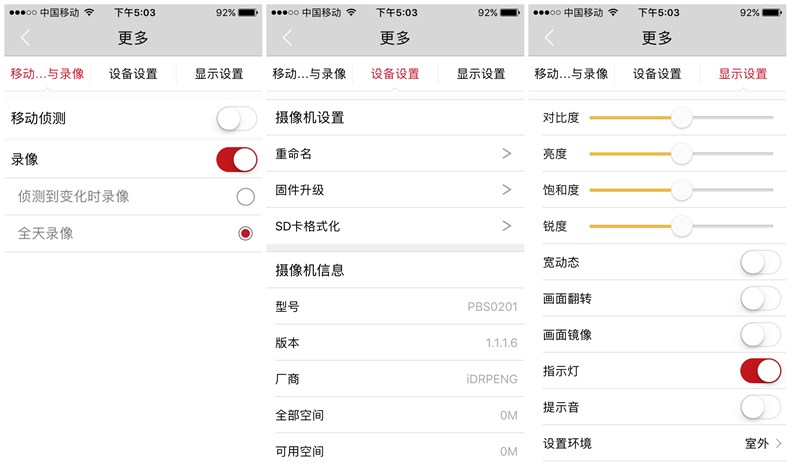790x465 pixels.
Task: Tap the back arrow in the right screen header
Action: [x=549, y=37]
